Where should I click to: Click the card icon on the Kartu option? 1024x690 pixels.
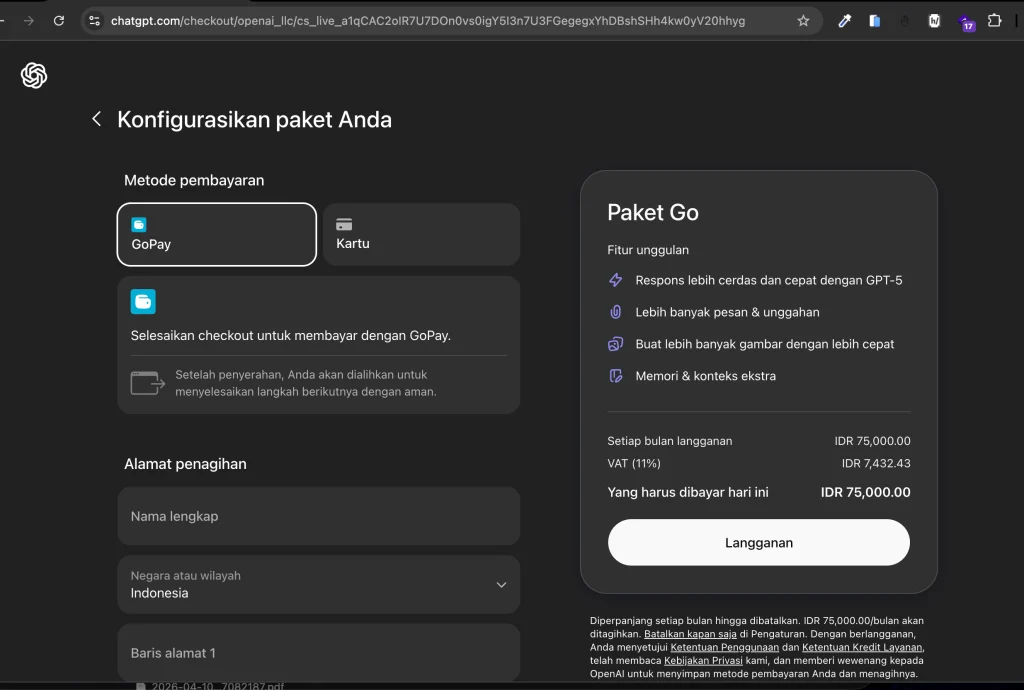345,224
